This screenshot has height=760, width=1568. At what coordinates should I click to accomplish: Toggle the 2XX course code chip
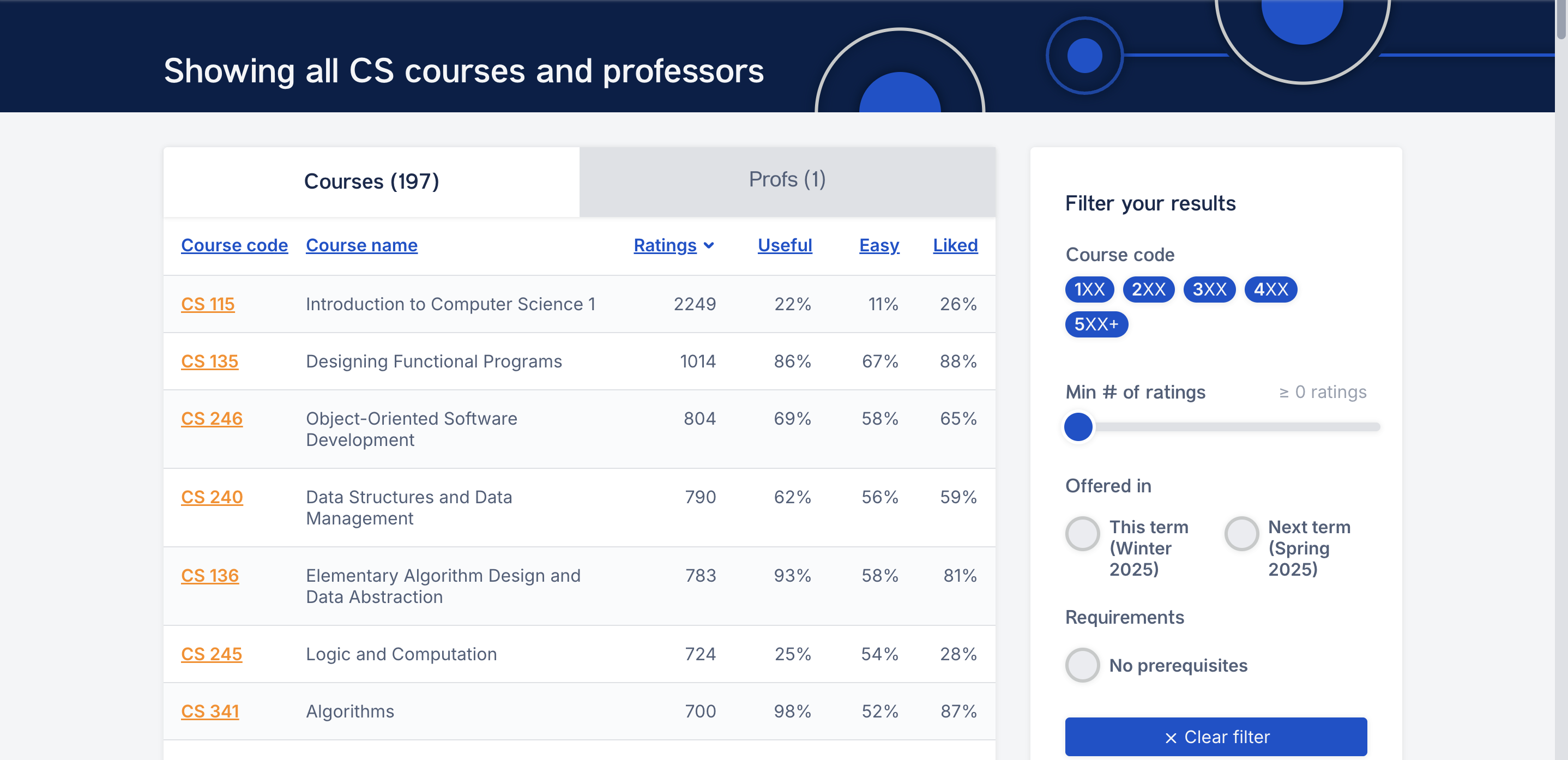click(x=1148, y=289)
